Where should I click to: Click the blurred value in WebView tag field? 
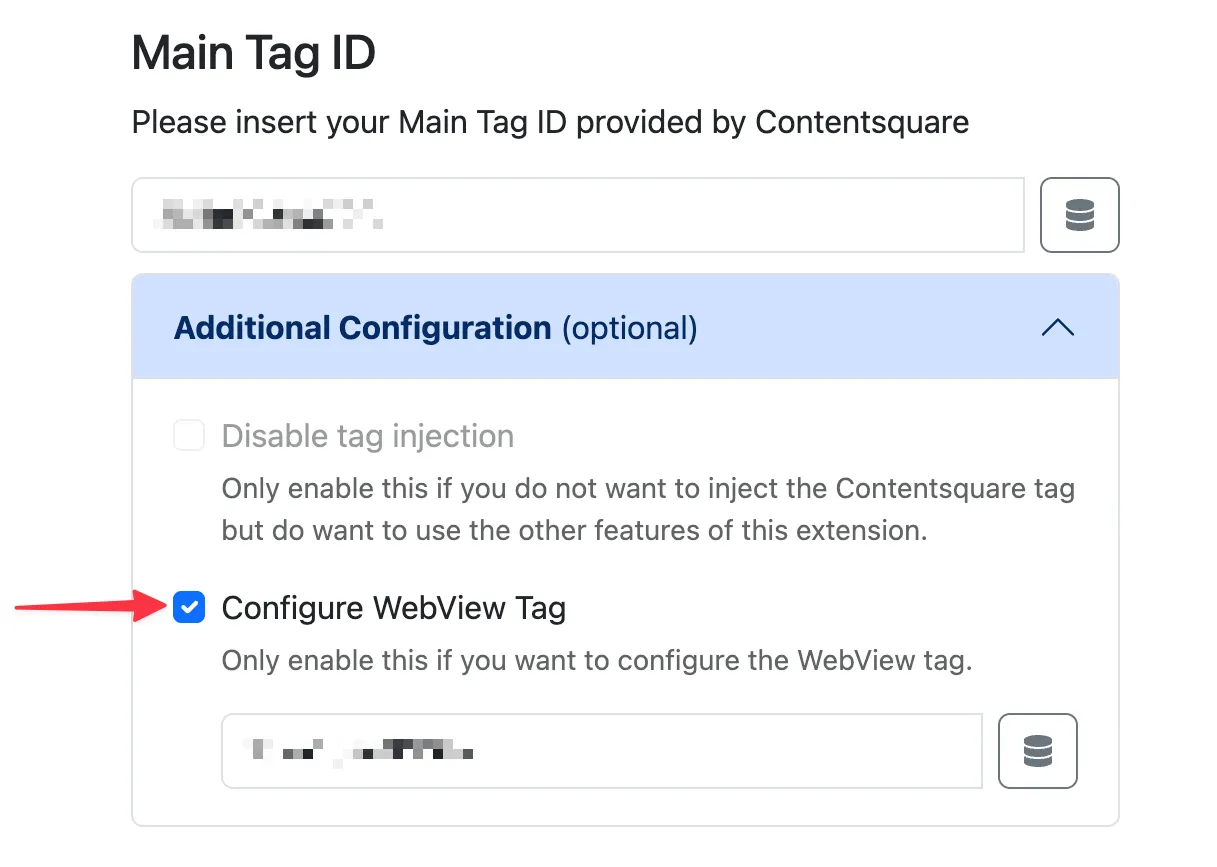(361, 750)
